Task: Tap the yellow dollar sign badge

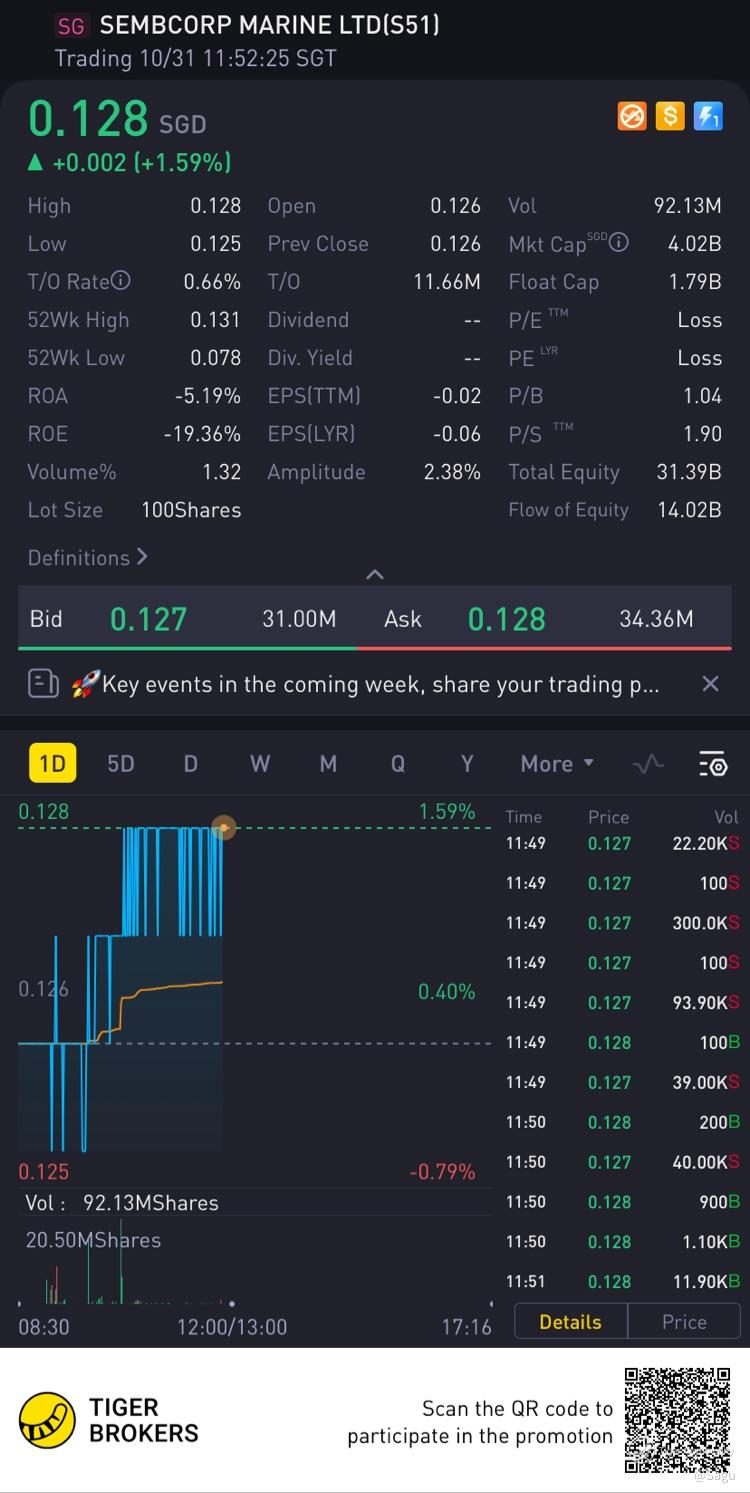Action: [x=670, y=117]
